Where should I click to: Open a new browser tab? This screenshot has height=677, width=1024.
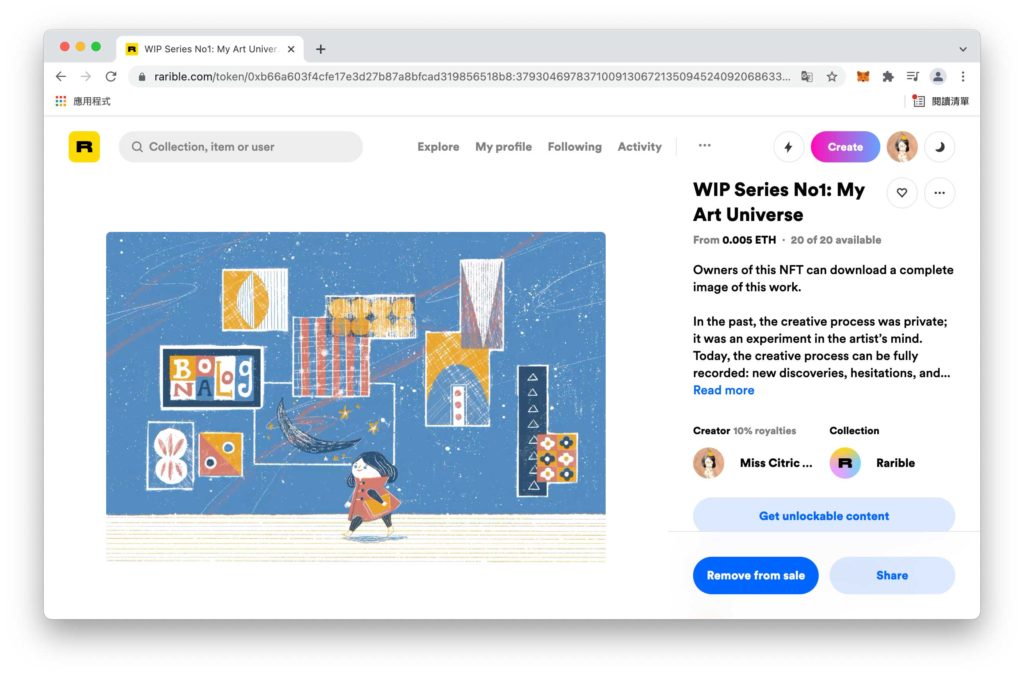click(321, 49)
